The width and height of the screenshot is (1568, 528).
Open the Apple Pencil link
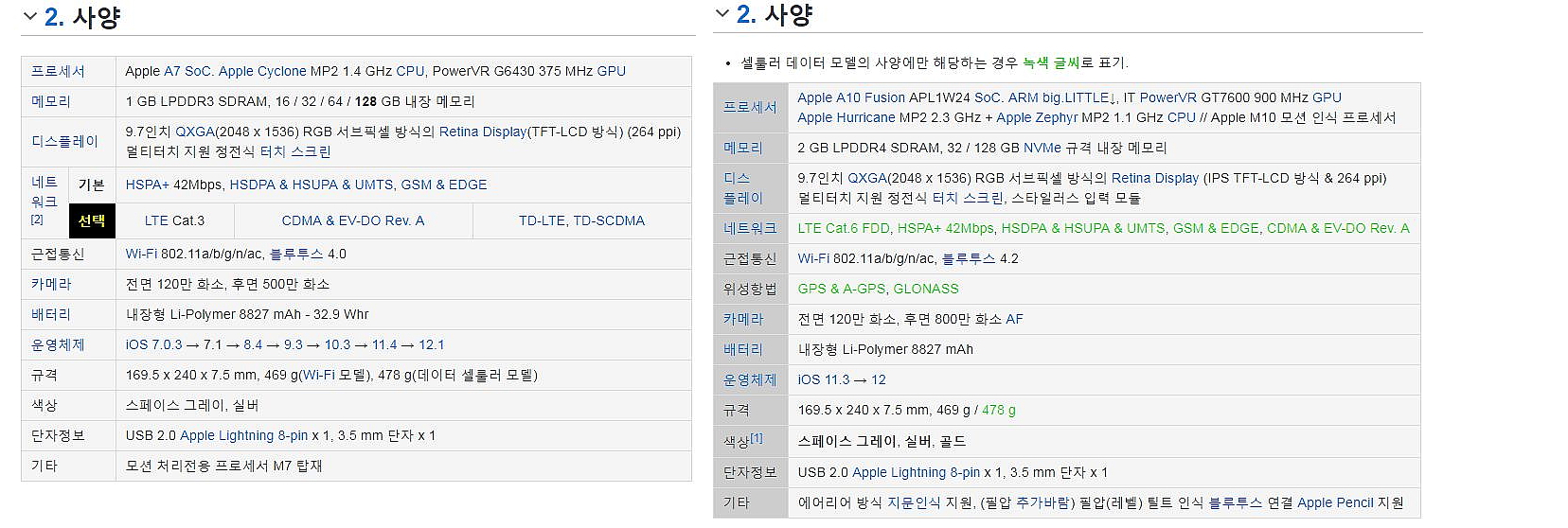(x=1335, y=502)
